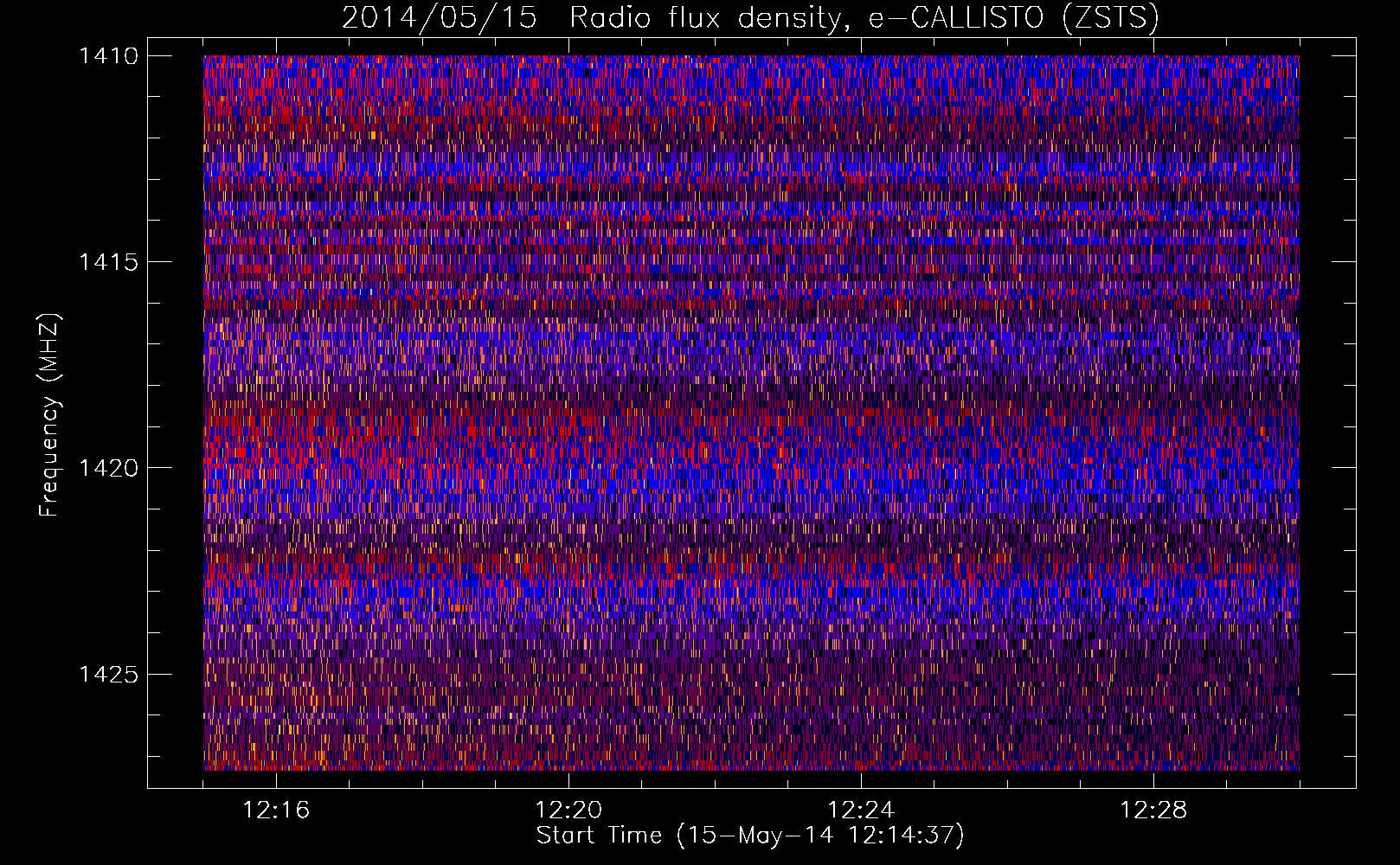Click the 1420 frequency tick label
The image size is (1400, 865).
click(x=109, y=468)
